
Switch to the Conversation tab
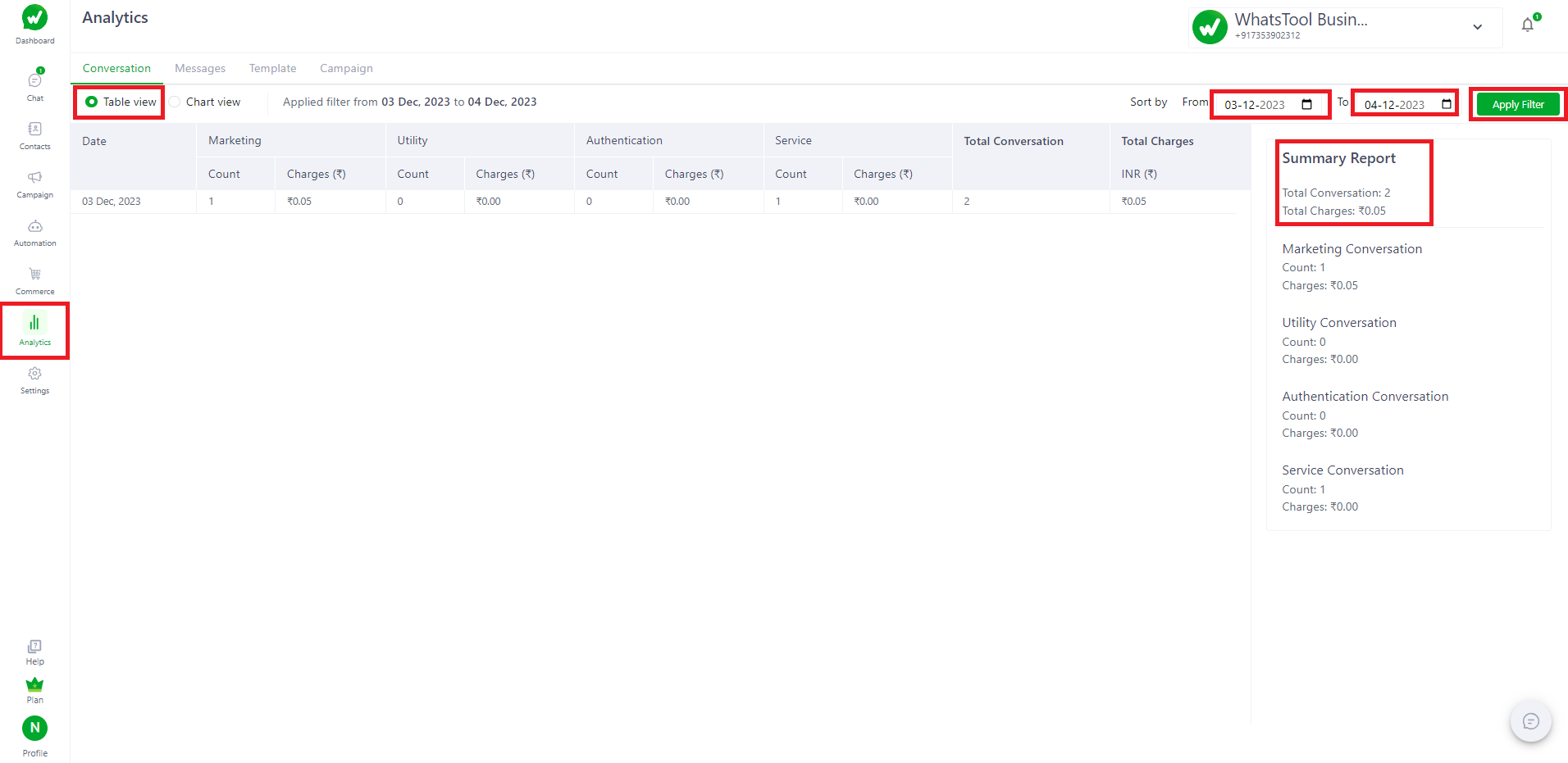coord(116,68)
